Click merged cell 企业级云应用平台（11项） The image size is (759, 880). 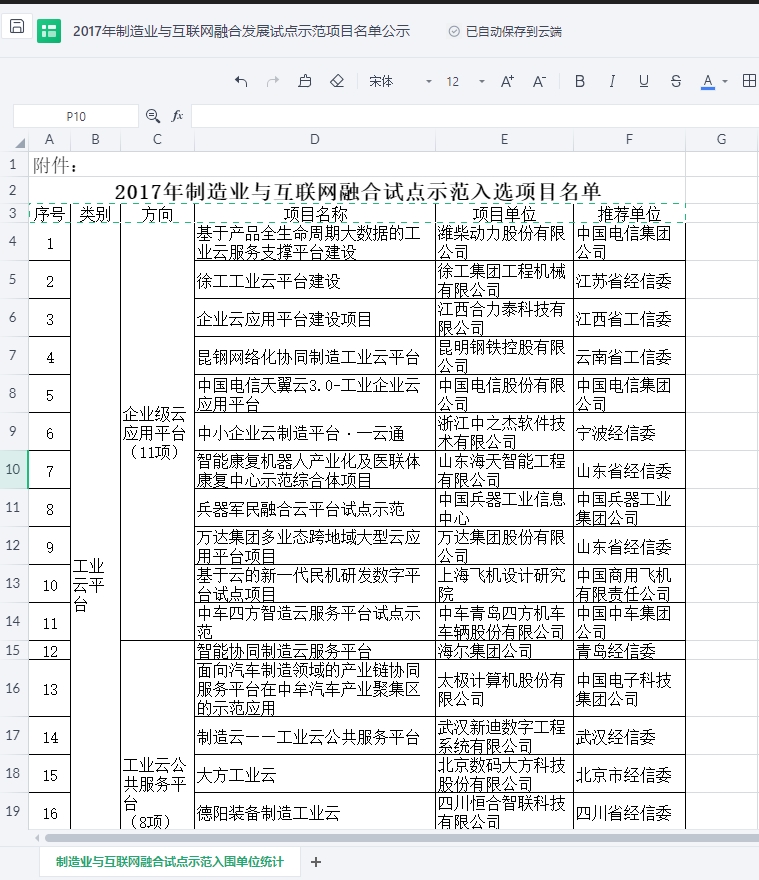[x=157, y=432]
